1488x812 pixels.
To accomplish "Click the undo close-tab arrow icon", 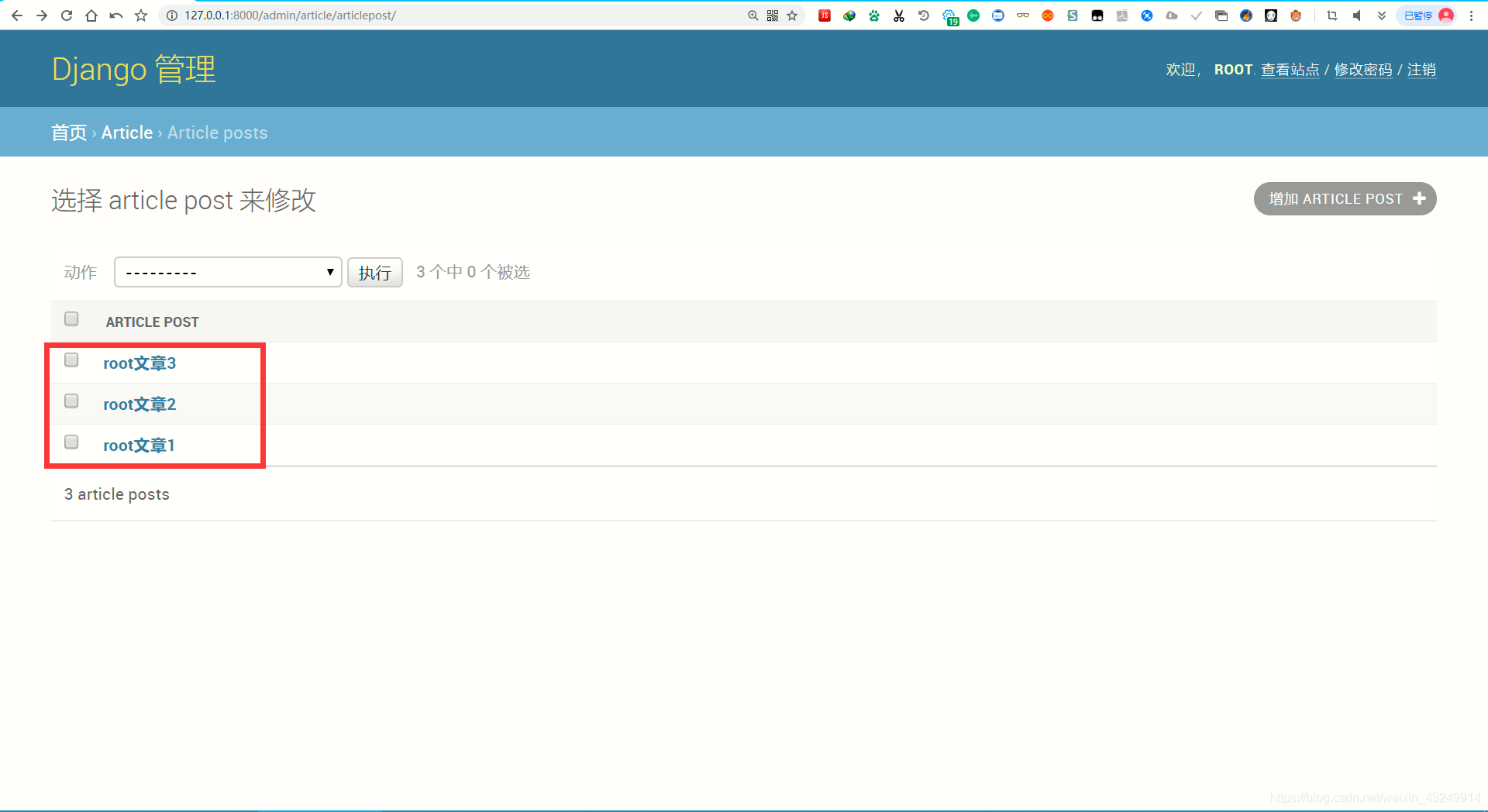I will click(x=116, y=15).
